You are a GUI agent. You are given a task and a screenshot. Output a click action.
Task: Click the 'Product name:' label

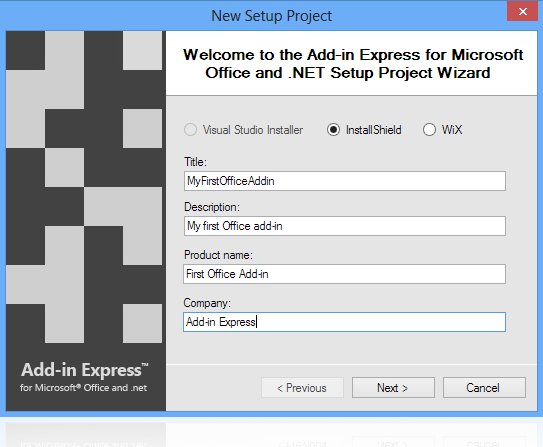coord(218,255)
